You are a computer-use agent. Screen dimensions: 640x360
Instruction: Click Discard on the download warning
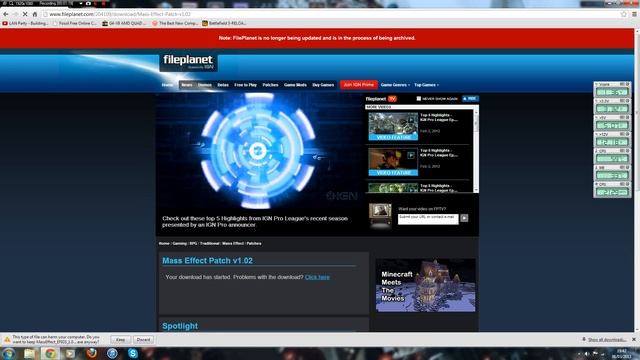[143, 340]
